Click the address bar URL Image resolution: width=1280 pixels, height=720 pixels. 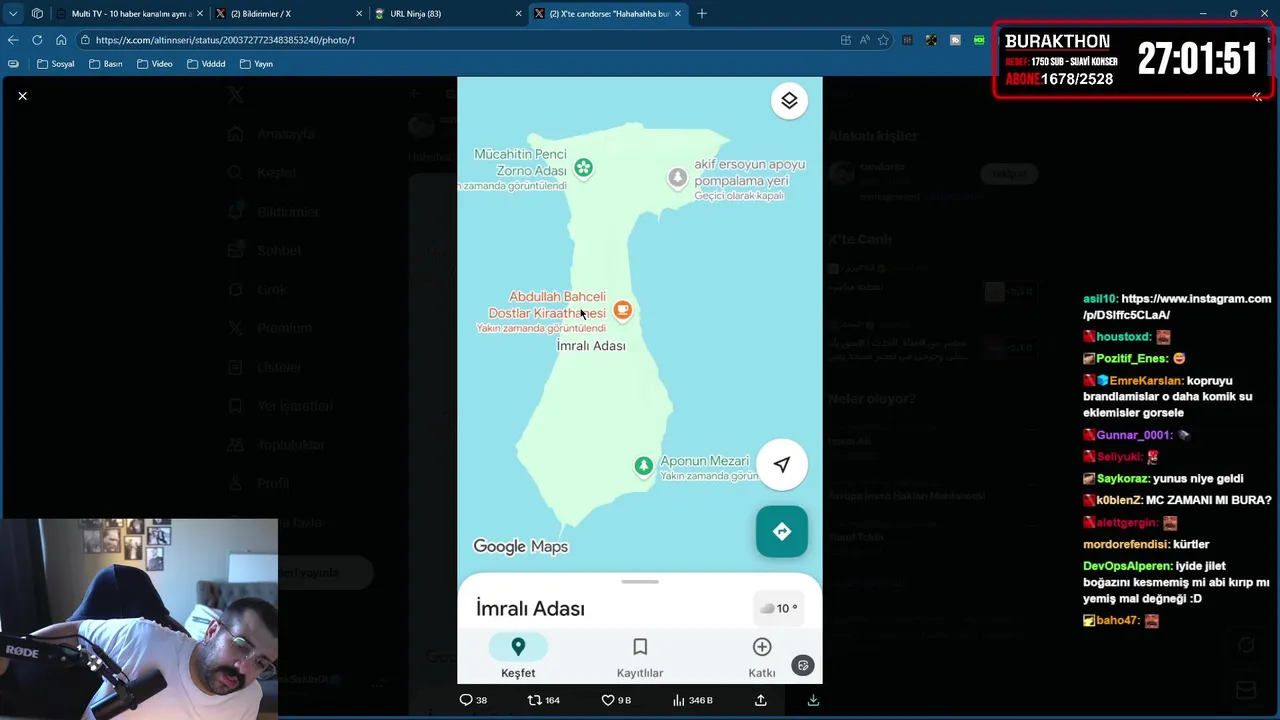(x=225, y=40)
